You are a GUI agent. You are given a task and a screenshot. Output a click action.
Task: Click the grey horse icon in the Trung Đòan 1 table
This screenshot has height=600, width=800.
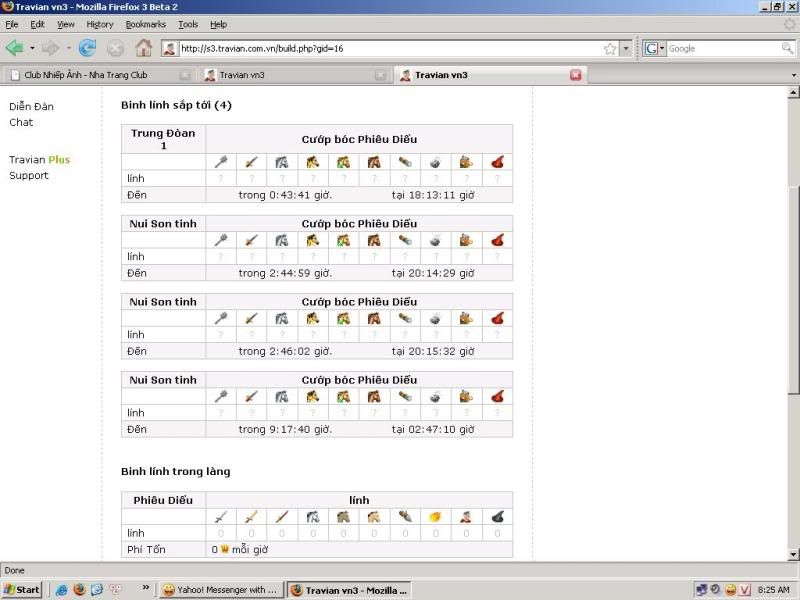(282, 162)
